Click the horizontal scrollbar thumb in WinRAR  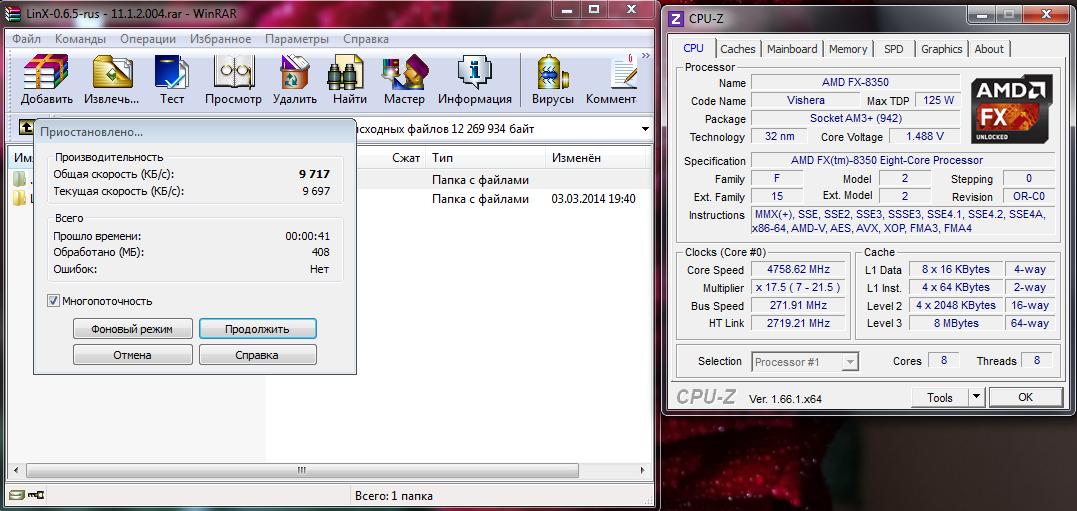point(301,470)
